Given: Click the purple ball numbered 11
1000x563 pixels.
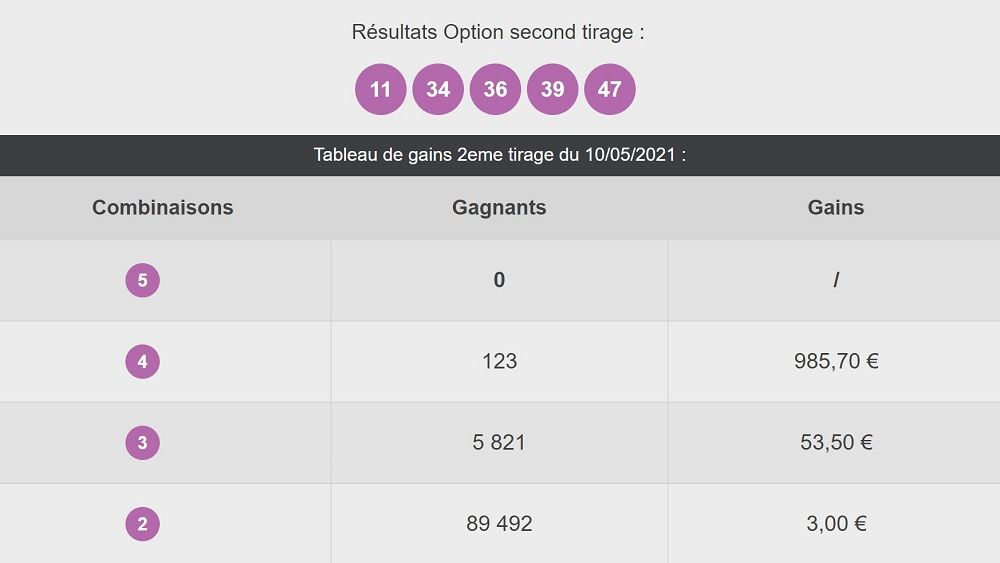Looking at the screenshot, I should [x=381, y=90].
